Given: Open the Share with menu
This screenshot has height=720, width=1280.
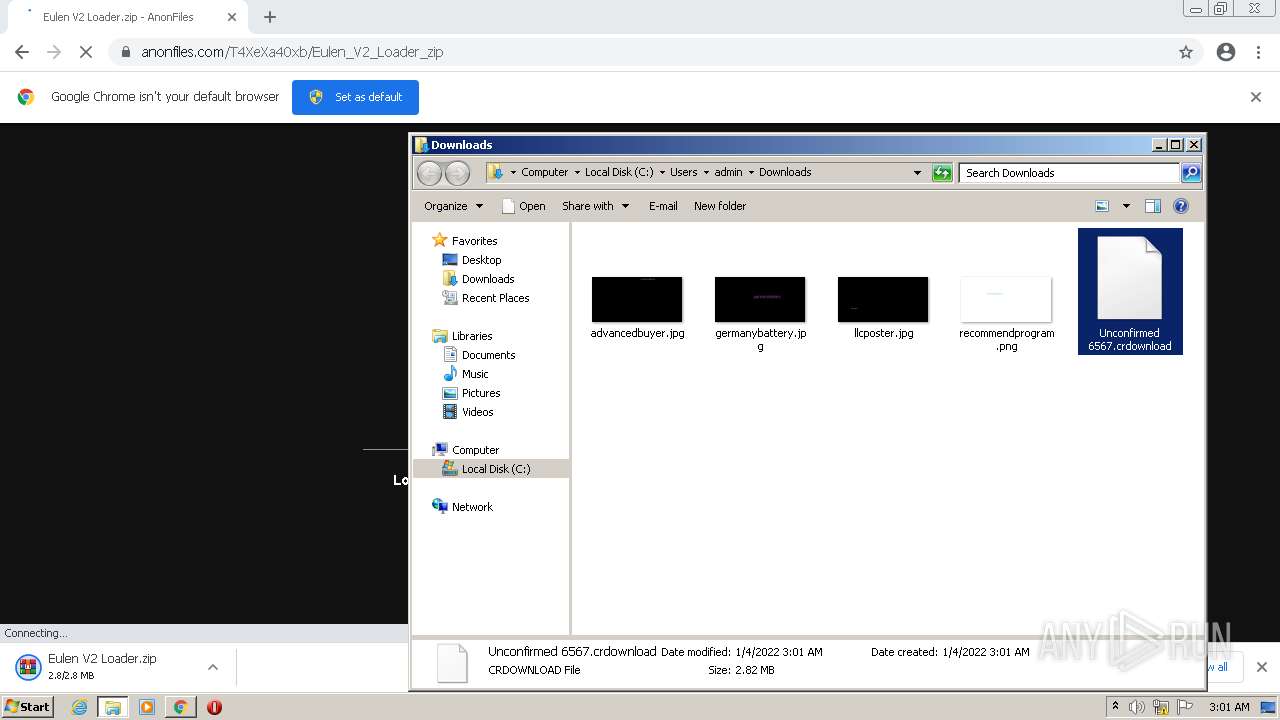Looking at the screenshot, I should (596, 206).
